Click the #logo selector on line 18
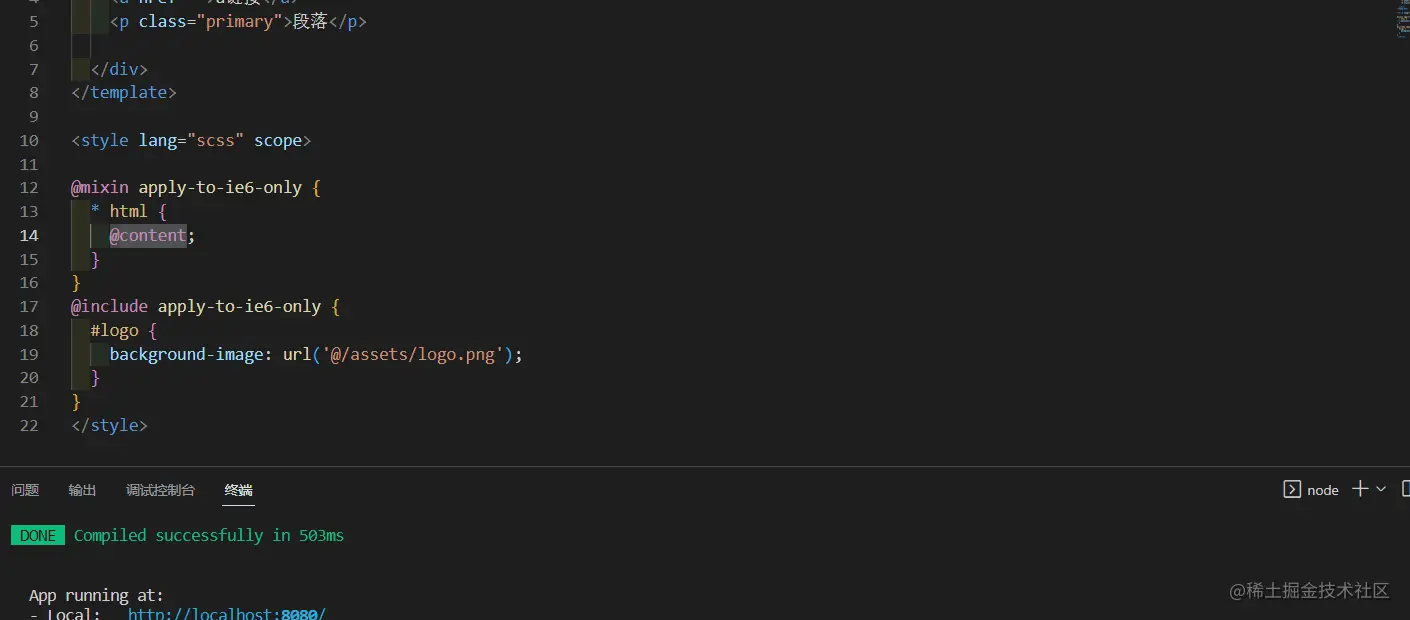The width and height of the screenshot is (1410, 620). (113, 330)
